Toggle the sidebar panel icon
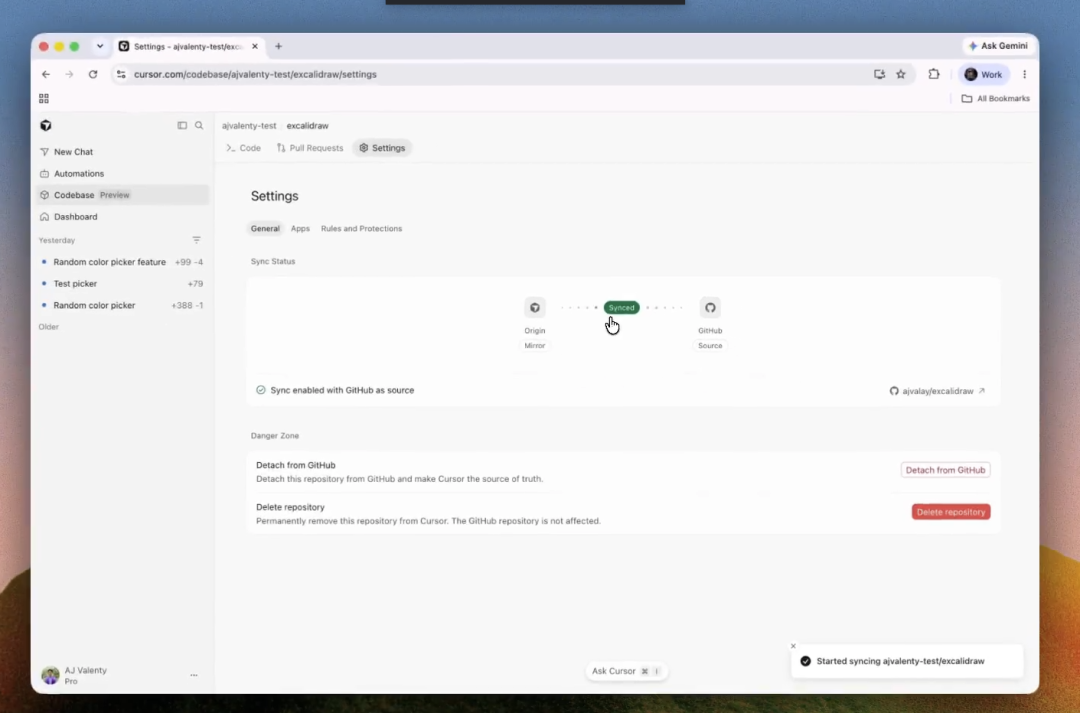 click(182, 125)
